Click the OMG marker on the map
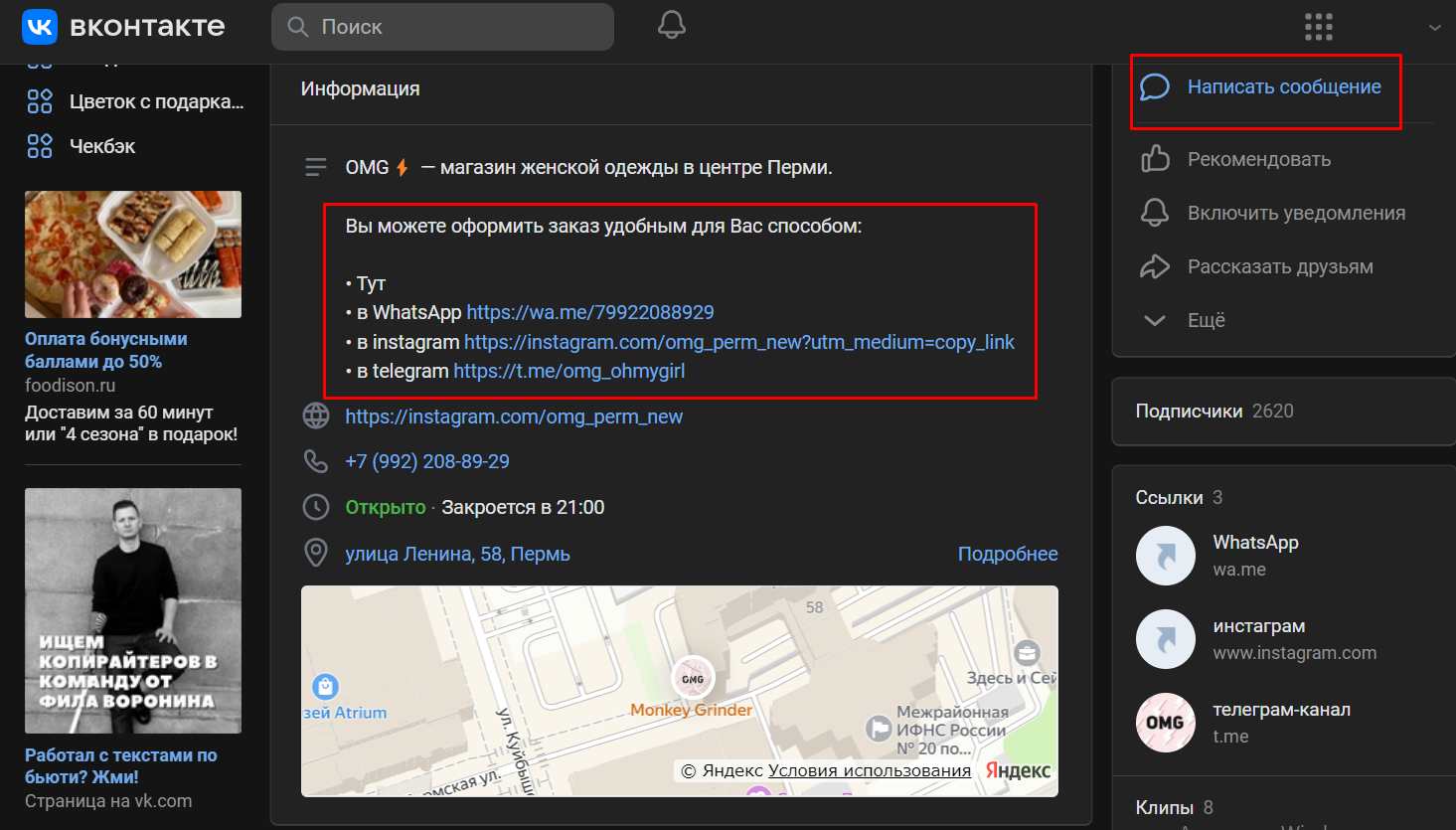This screenshot has height=830, width=1456. (693, 679)
